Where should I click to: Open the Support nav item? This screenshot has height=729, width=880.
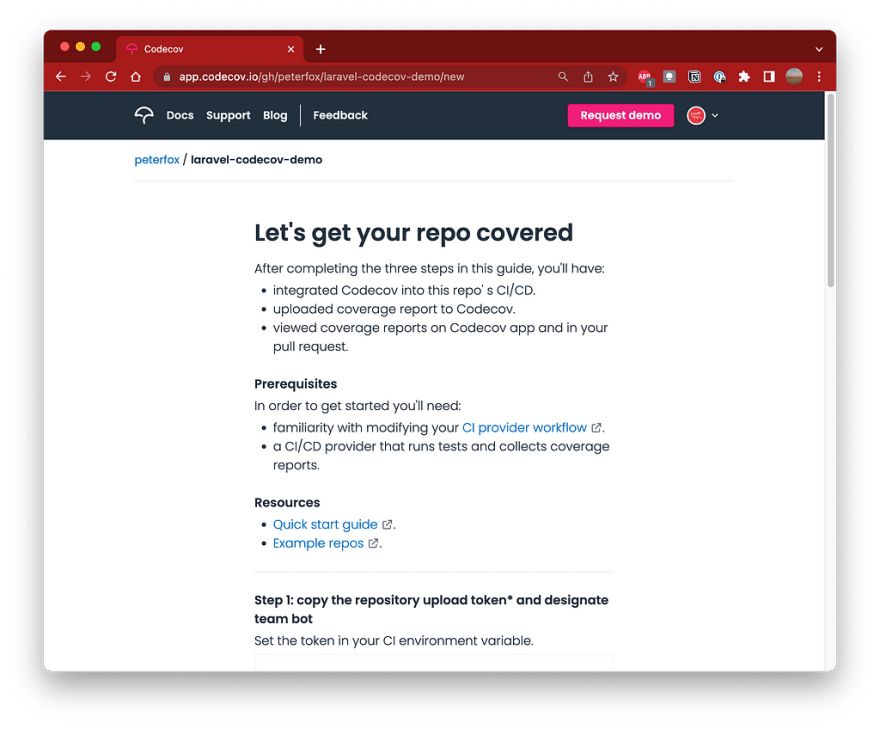228,115
